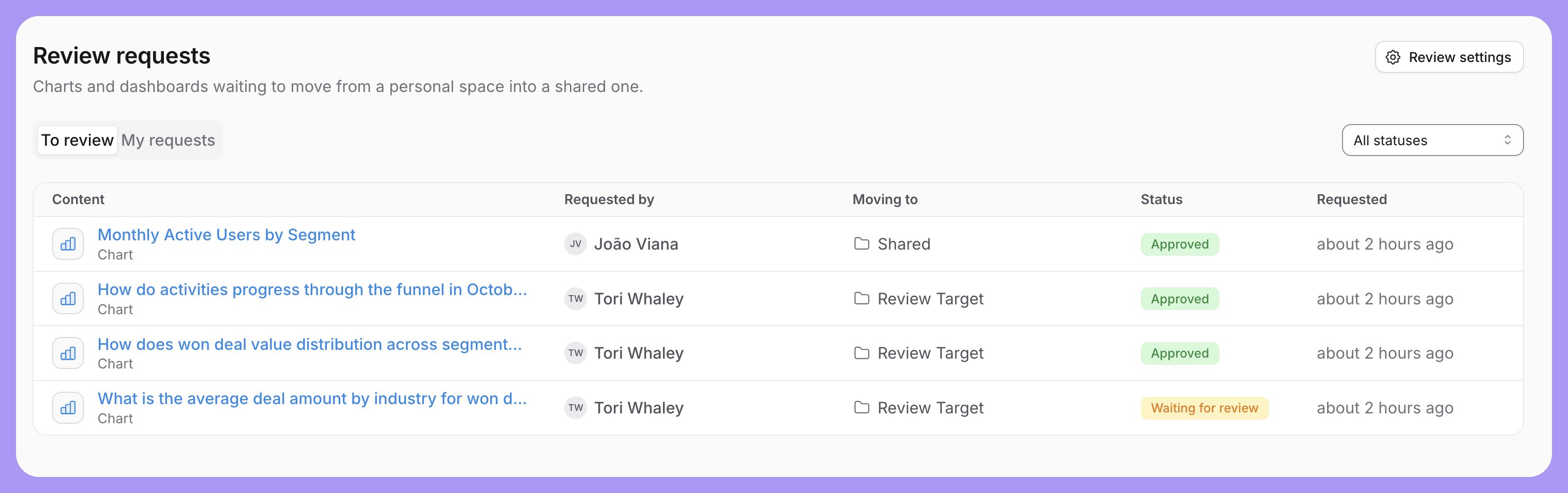Click the Moving to column header
1568x493 pixels.
tap(884, 199)
